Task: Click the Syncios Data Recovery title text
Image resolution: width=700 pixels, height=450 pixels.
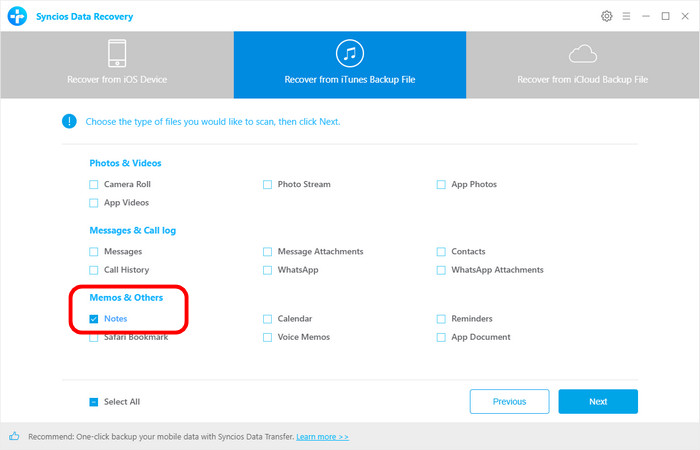Action: coord(84,17)
